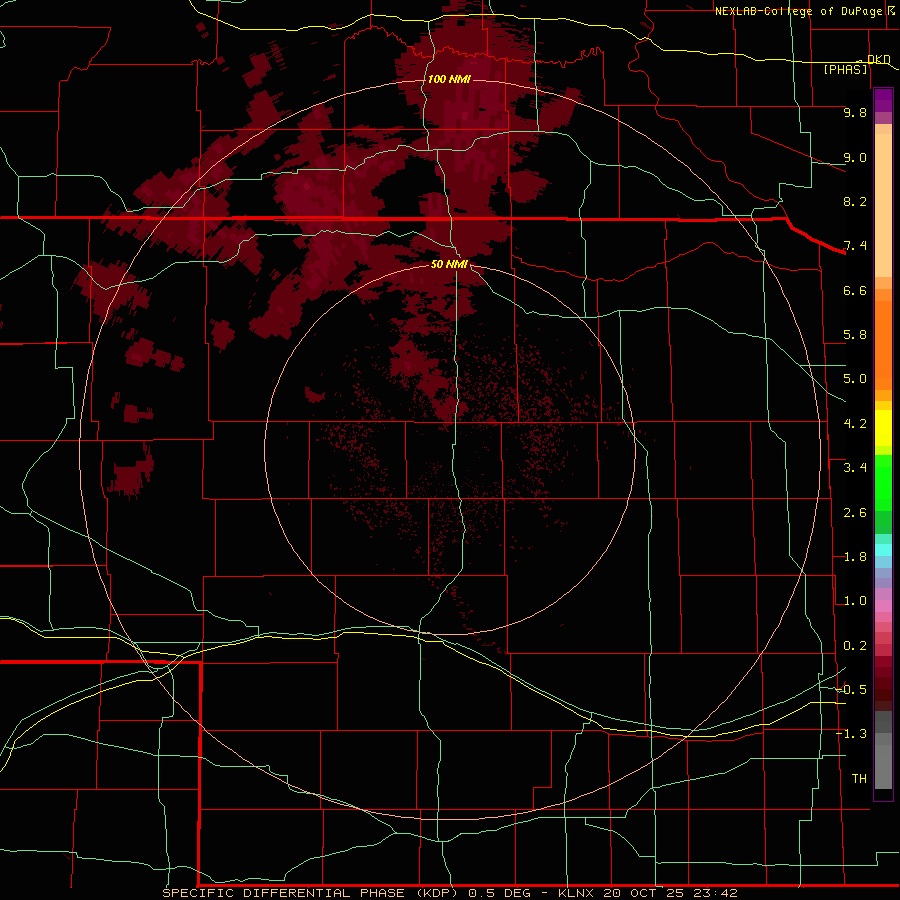Click the TH threshold label on scale
Image resolution: width=900 pixels, height=900 pixels.
[859, 779]
